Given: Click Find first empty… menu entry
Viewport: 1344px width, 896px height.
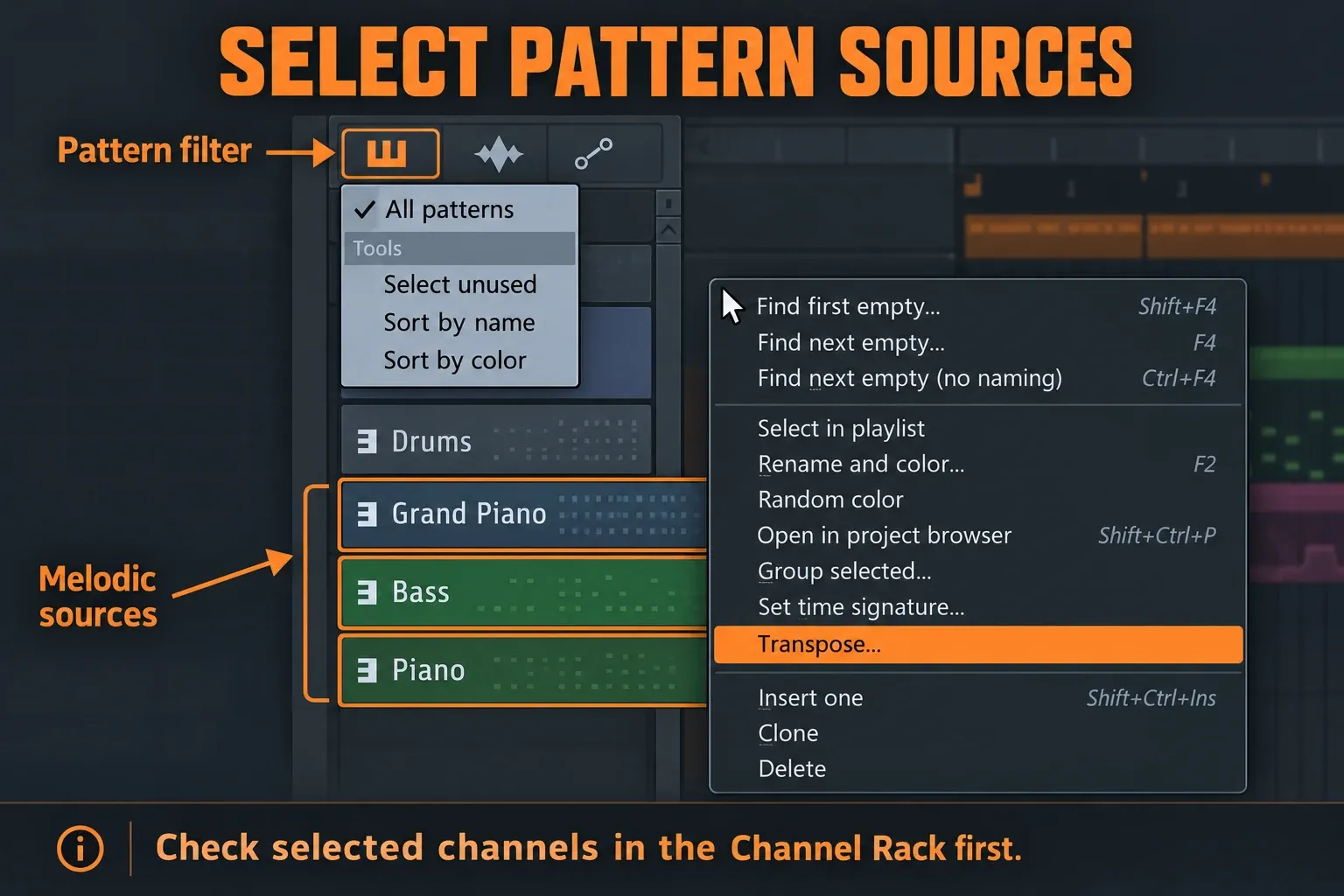Looking at the screenshot, I should (978, 306).
